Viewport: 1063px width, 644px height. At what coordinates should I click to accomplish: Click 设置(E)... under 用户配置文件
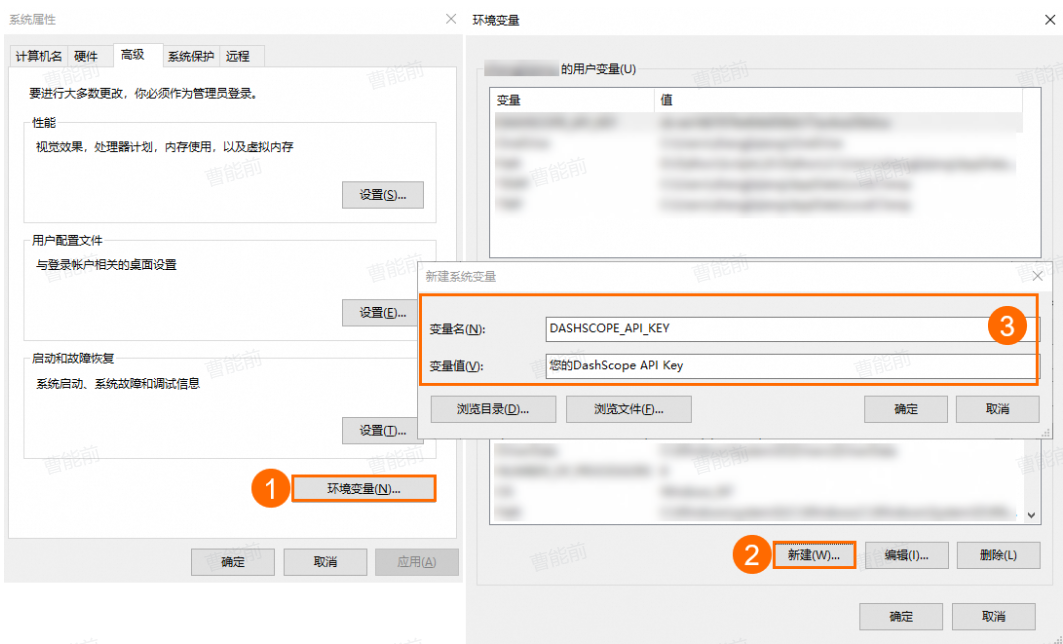point(382,313)
